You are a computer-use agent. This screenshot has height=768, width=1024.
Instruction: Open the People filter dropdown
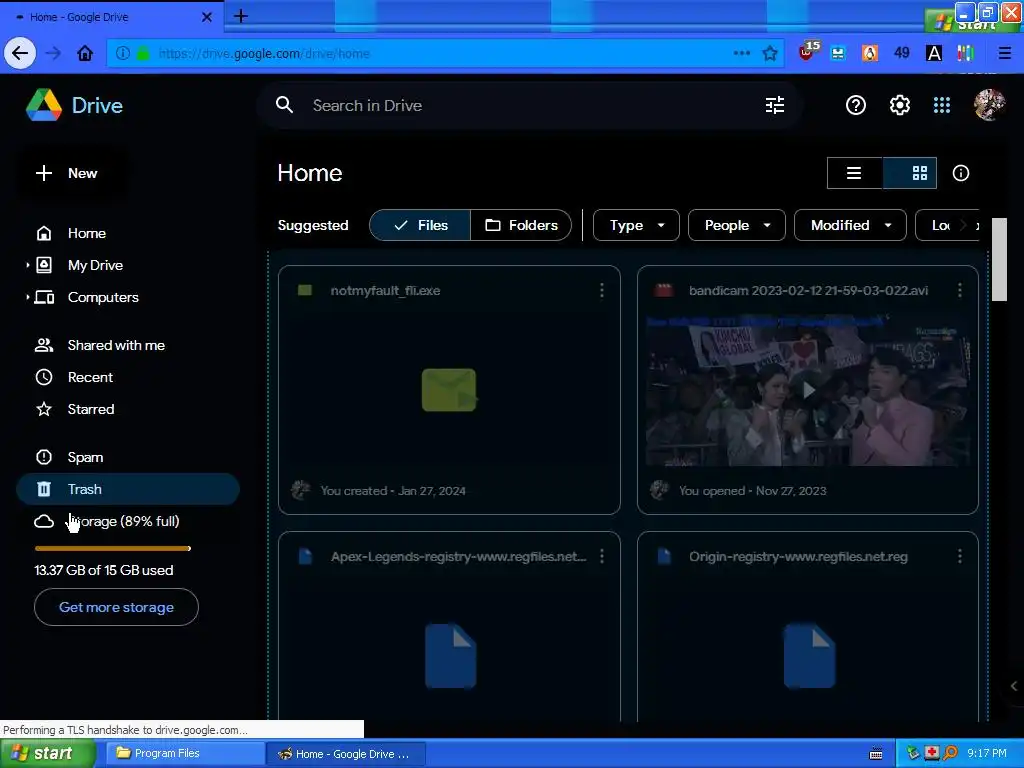[737, 225]
